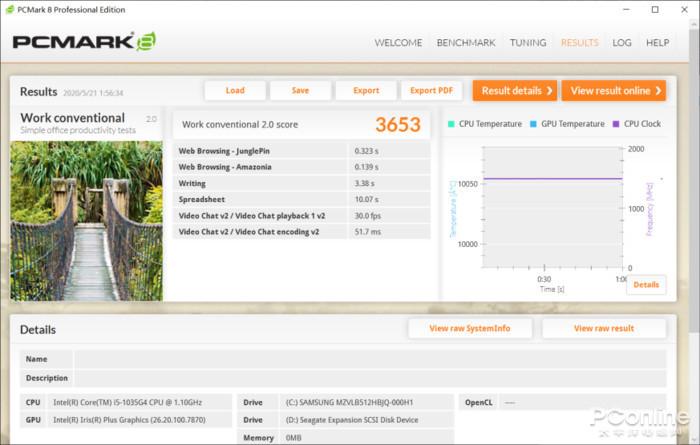Select the Spreadsheet result row
700x445 pixels.
tap(302, 200)
